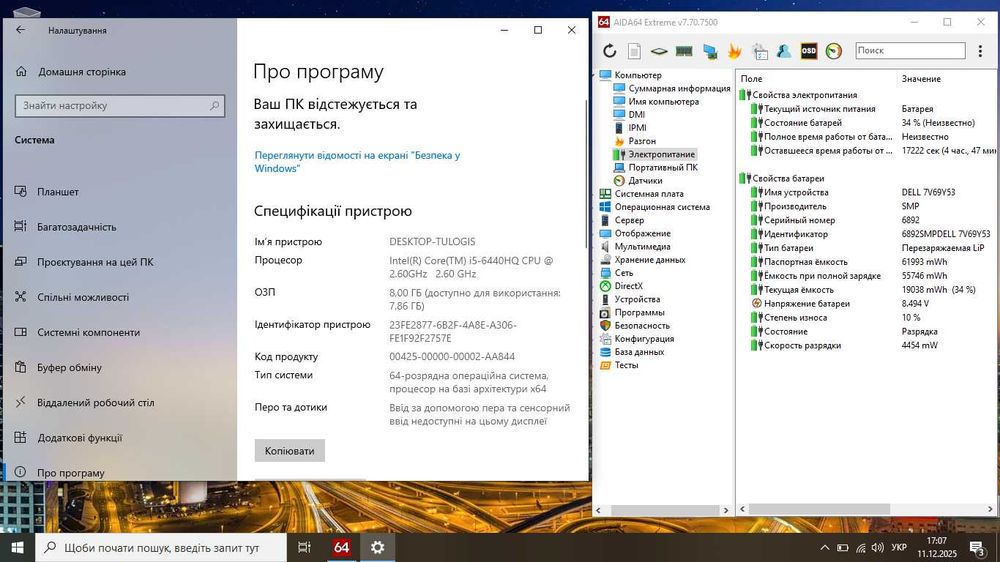This screenshot has width=1000, height=562.
Task: Click the Копіювати button
Action: pos(290,450)
